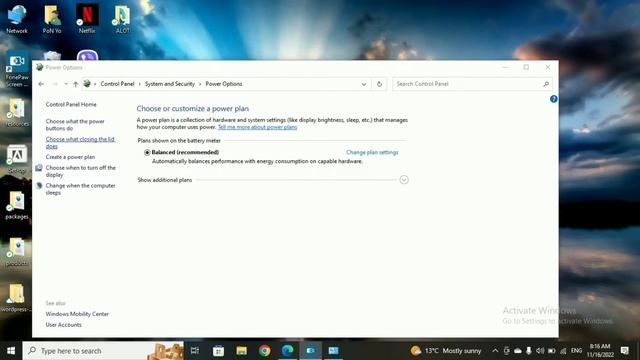
Task: Click the microphone tray icon
Action: (x=529, y=351)
